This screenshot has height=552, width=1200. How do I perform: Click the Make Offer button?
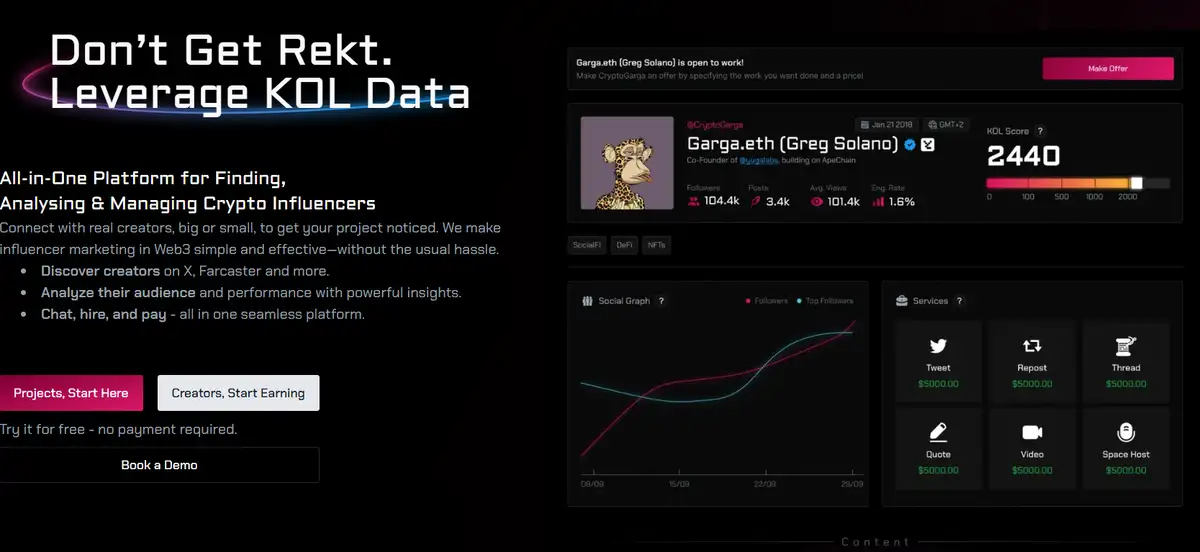(1107, 68)
